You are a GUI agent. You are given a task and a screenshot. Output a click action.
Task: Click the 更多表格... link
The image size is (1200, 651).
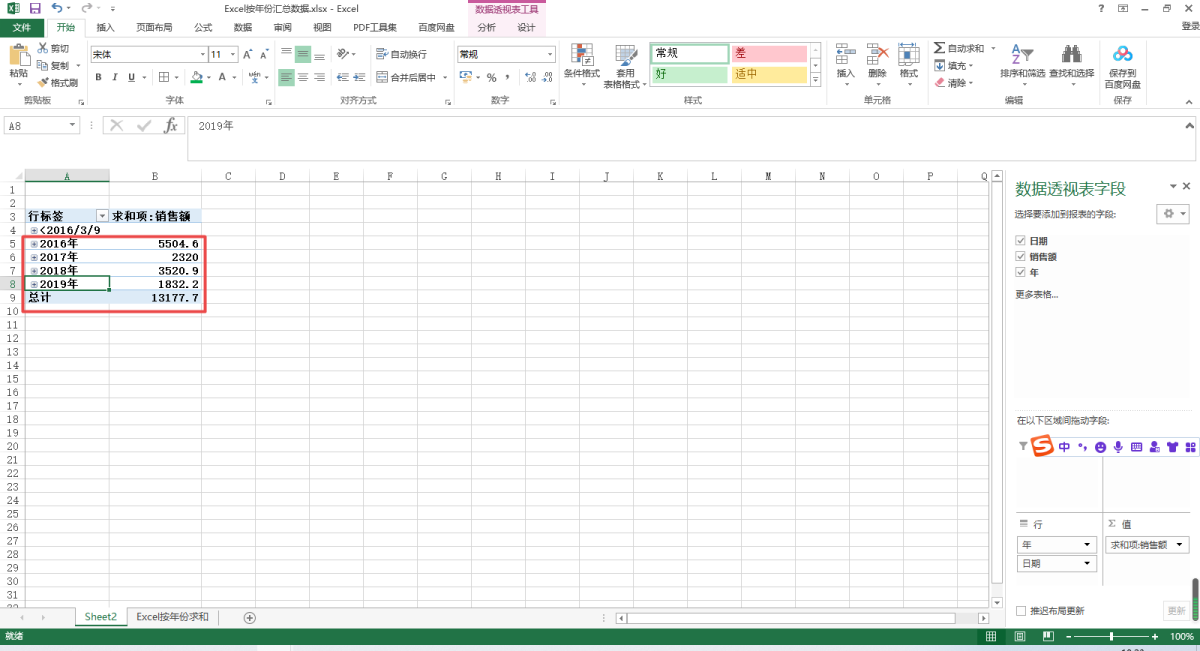pyautogui.click(x=1036, y=294)
